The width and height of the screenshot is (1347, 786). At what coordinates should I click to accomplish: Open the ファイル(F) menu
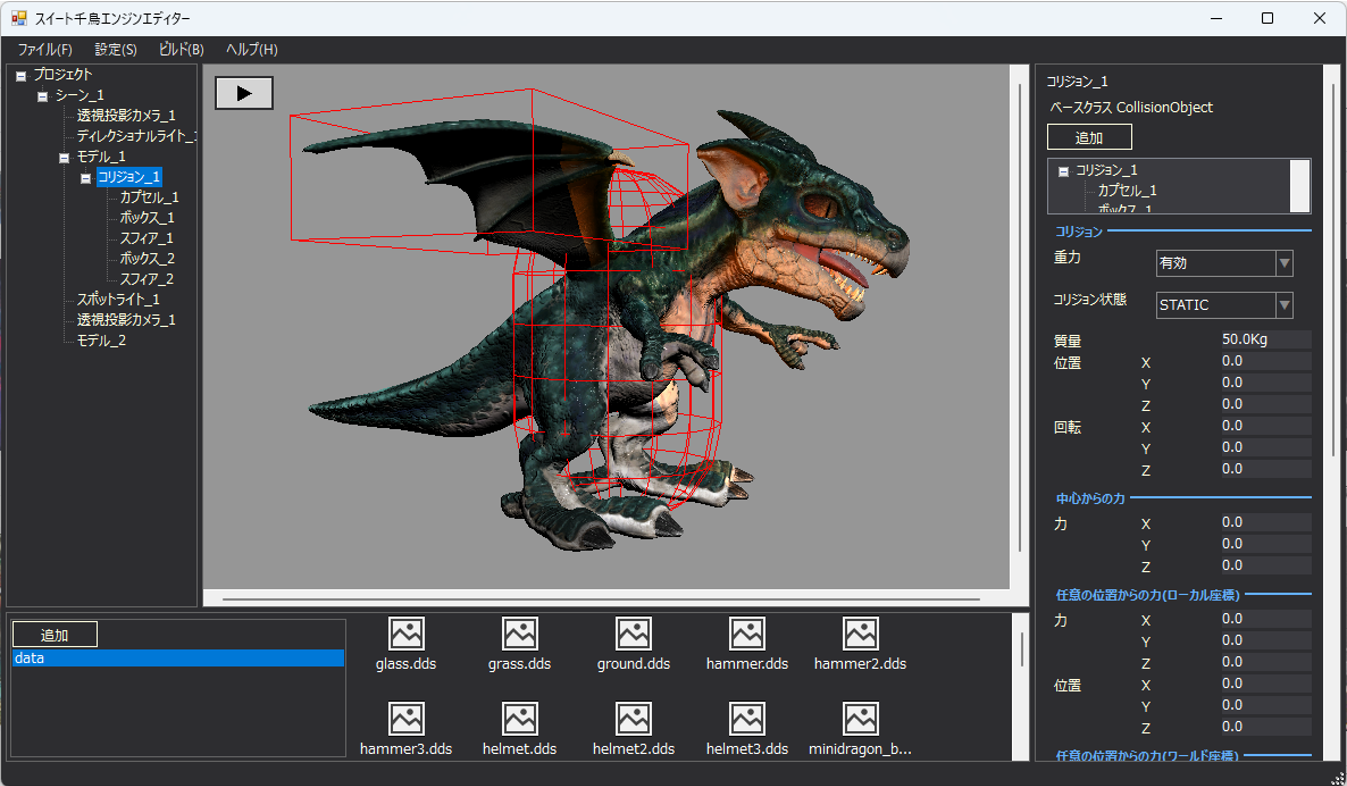point(45,49)
